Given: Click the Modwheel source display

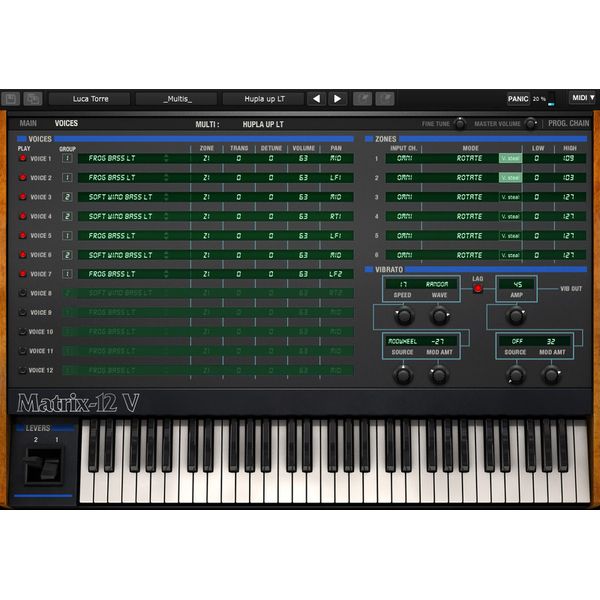Looking at the screenshot, I should (x=402, y=341).
